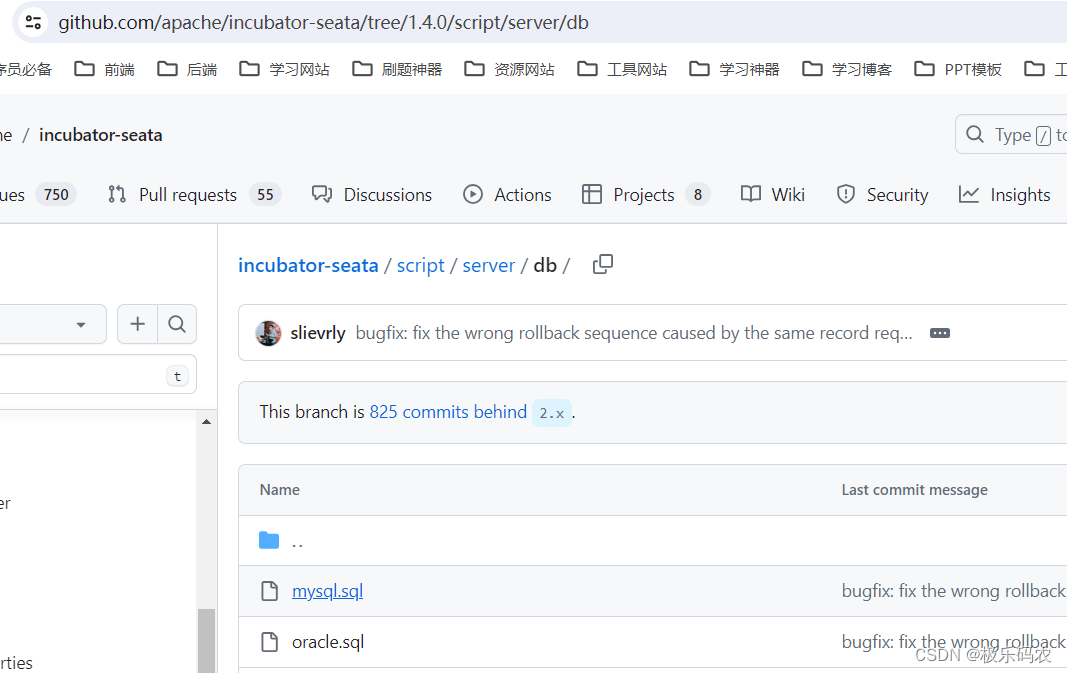Open the 学习网站 bookmark folder
The height and width of the screenshot is (673, 1067).
point(284,69)
